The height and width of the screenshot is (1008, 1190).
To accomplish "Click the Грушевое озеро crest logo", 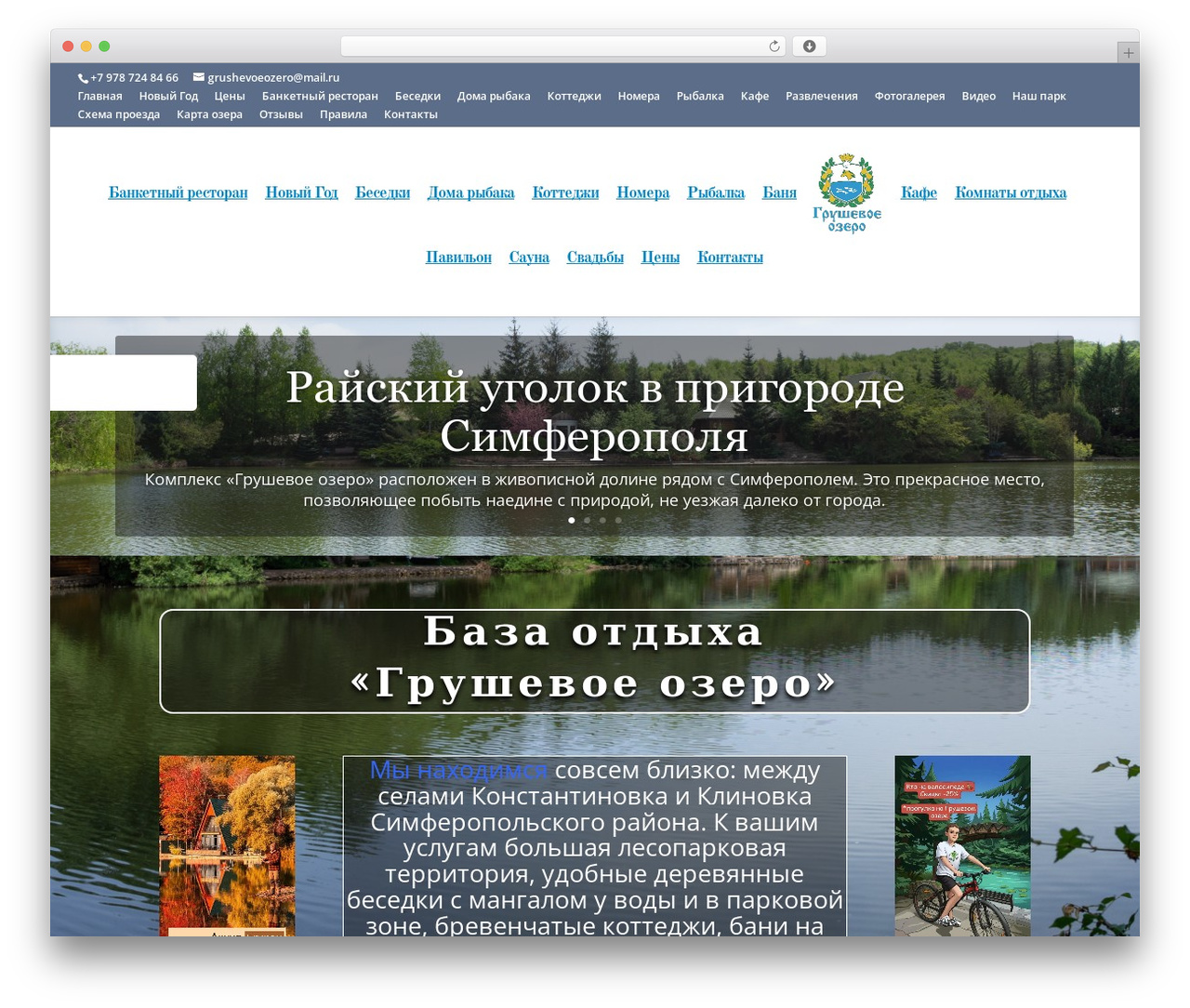I will point(847,192).
